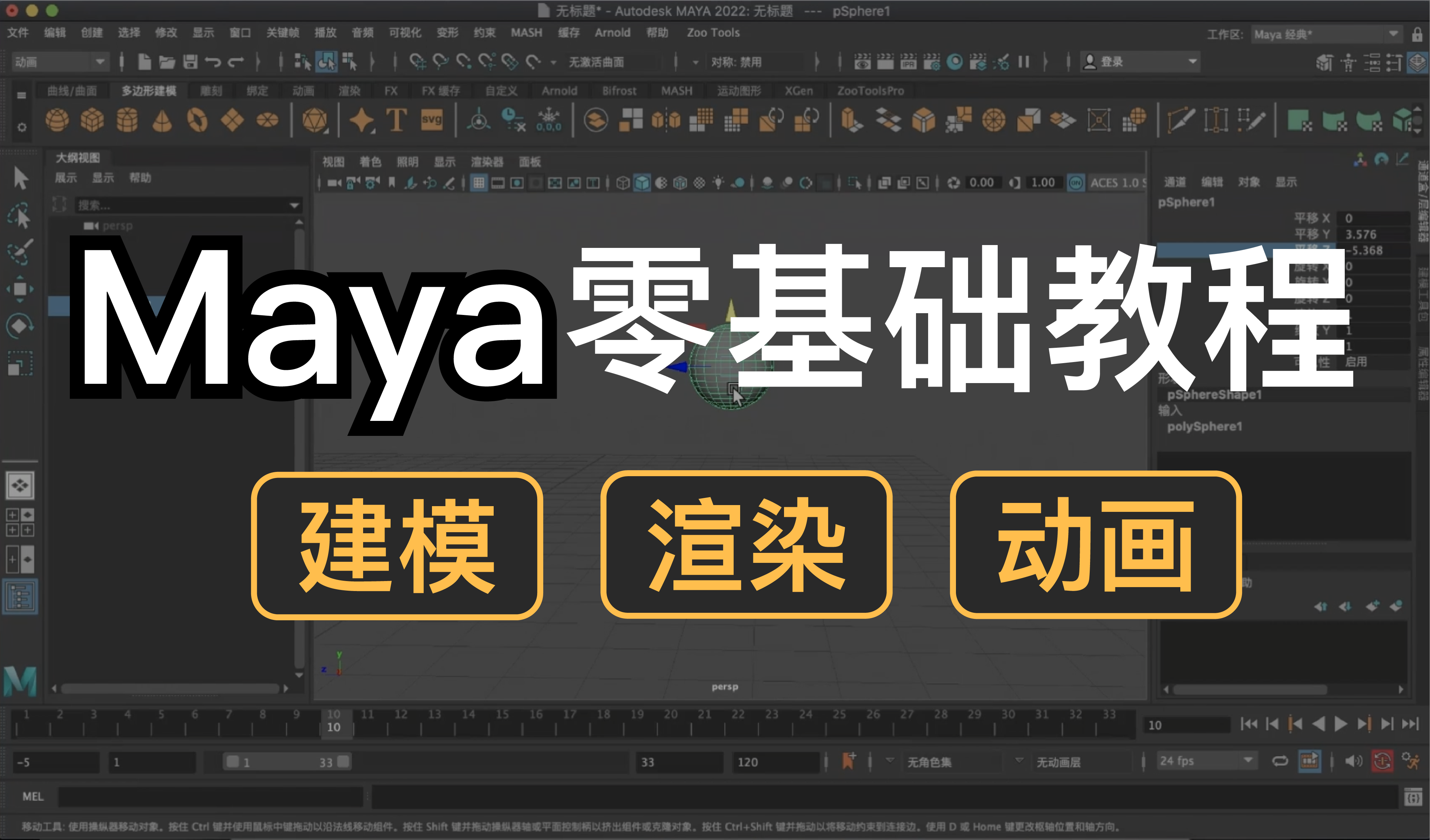Click the Platonic solid shelf icon
The width and height of the screenshot is (1430, 840).
[x=315, y=120]
